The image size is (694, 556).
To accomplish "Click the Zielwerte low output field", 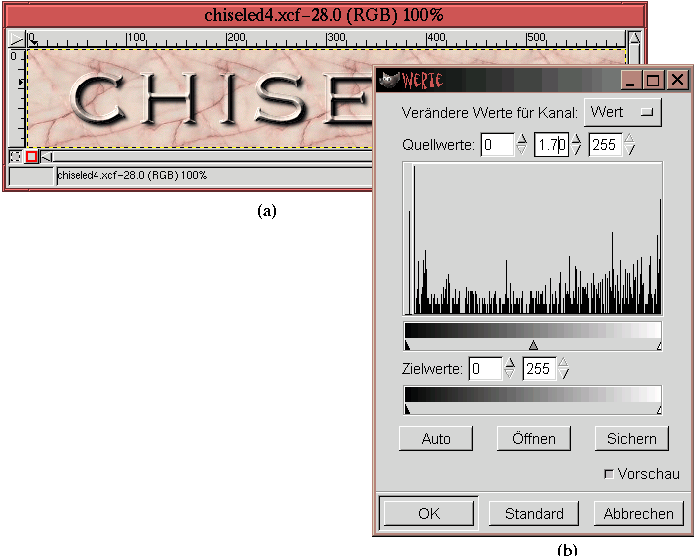I will point(485,369).
